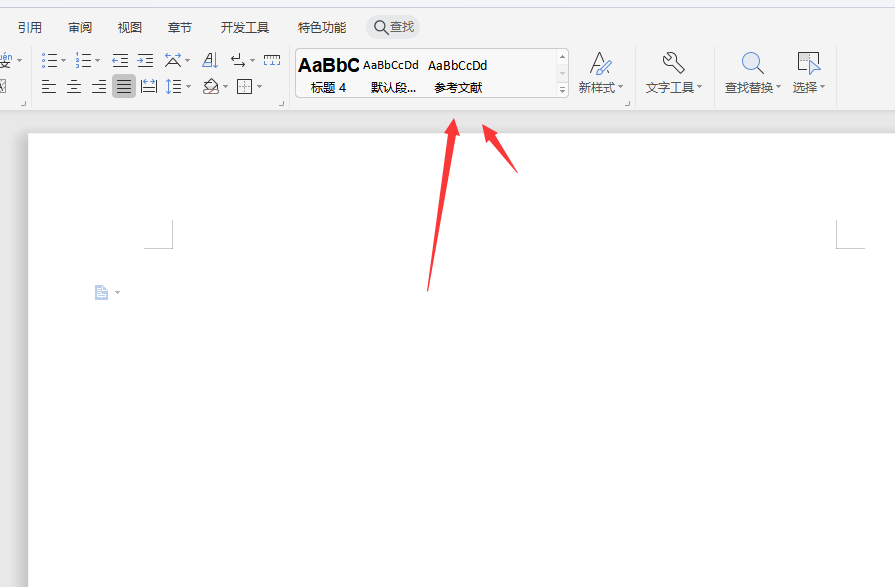895x587 pixels.
Task: Align text to the left
Action: [x=49, y=87]
